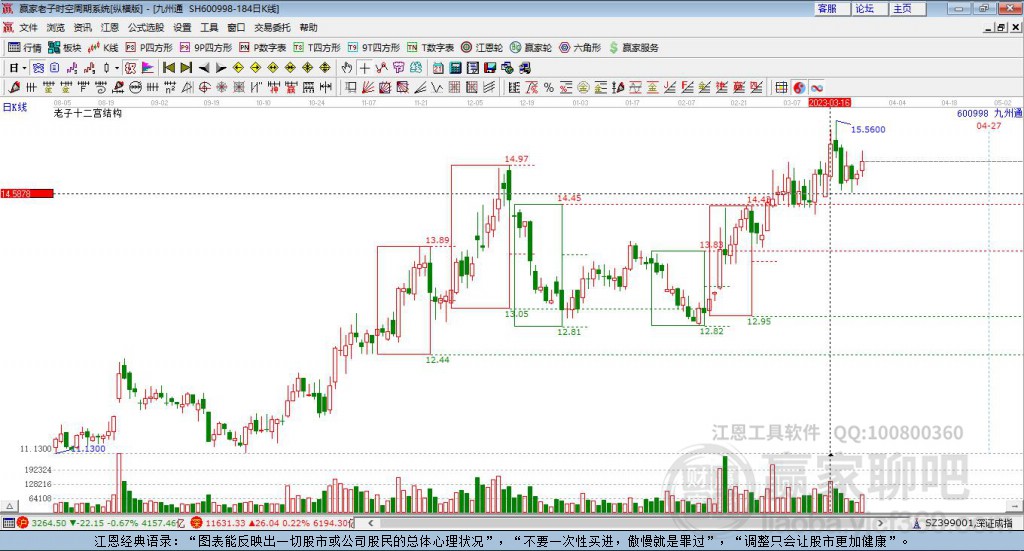Click the 15.5600 high price label

pyautogui.click(x=868, y=129)
